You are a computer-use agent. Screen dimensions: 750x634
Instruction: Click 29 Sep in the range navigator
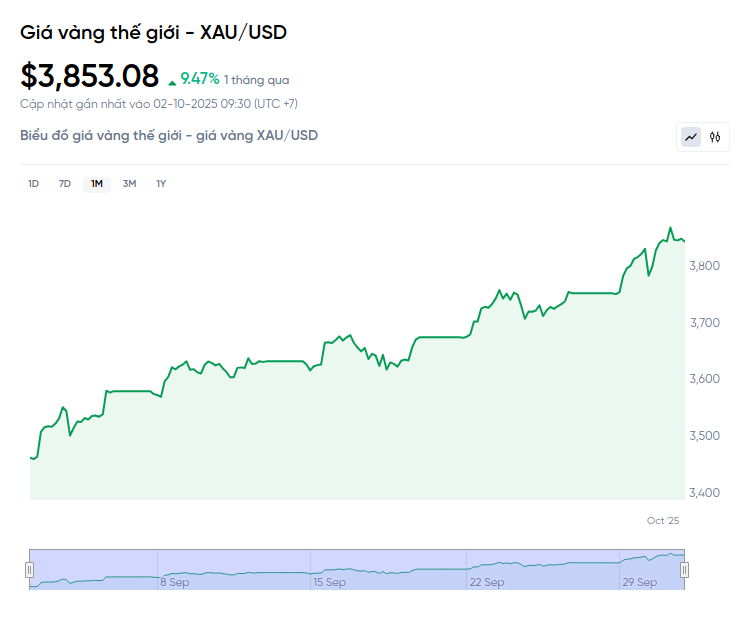[640, 582]
